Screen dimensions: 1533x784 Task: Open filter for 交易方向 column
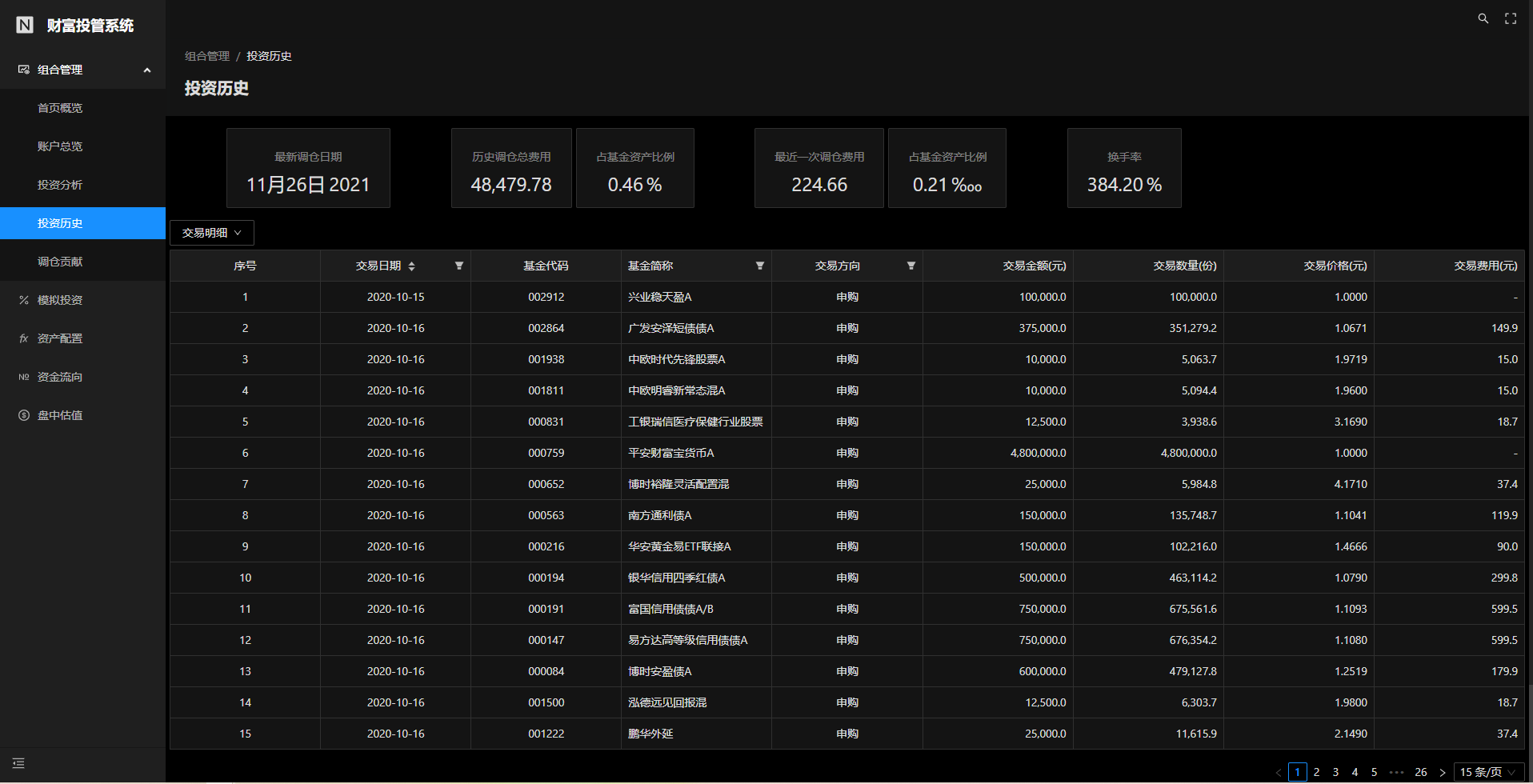point(911,266)
